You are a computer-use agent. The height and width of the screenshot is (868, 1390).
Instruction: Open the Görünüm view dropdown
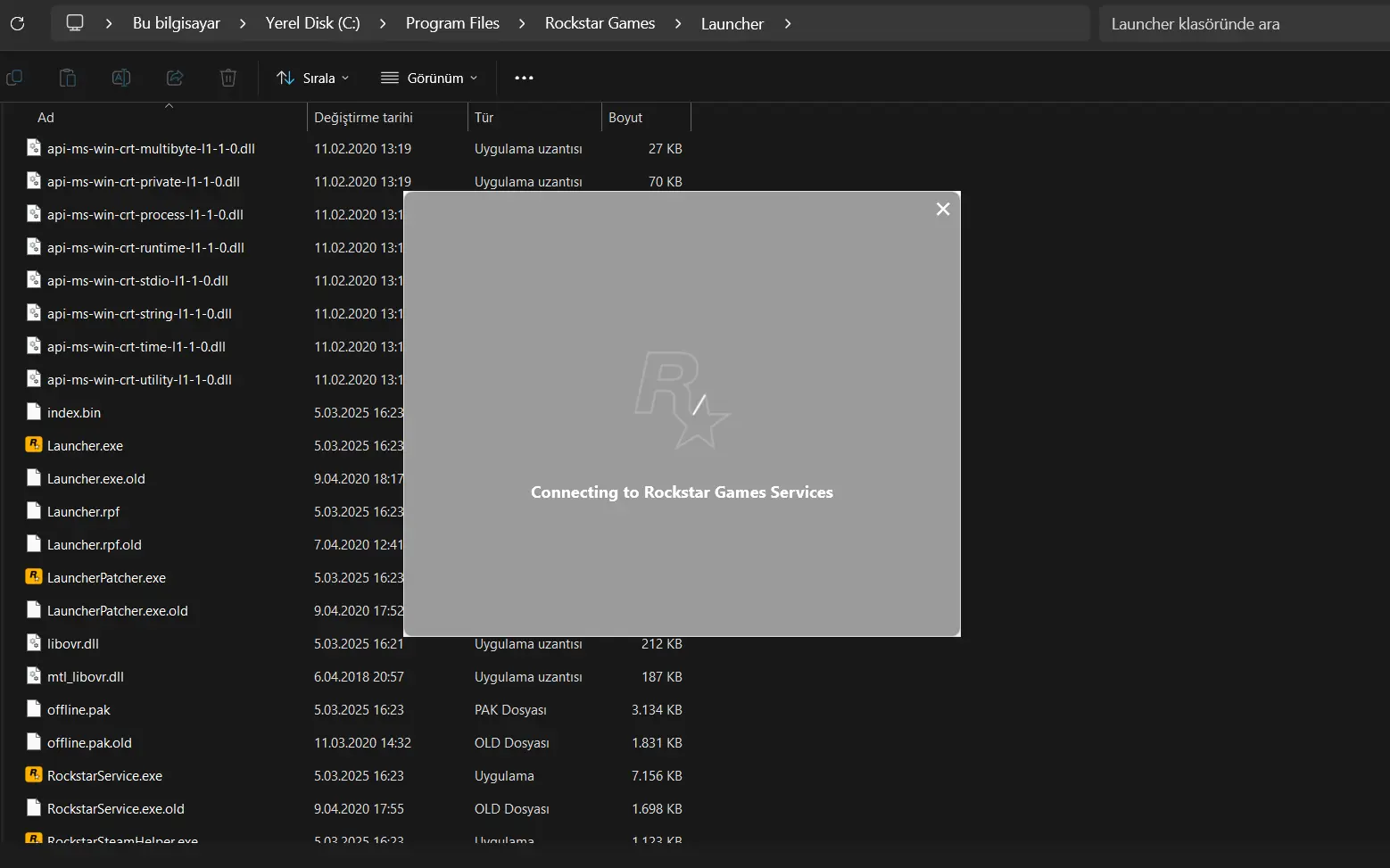429,79
